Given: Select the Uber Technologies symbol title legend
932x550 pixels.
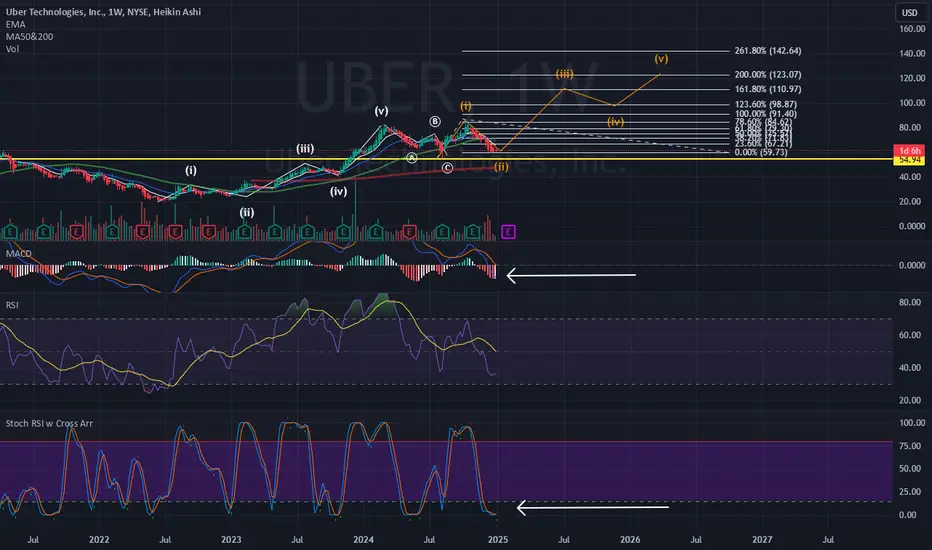Looking at the screenshot, I should click(103, 12).
